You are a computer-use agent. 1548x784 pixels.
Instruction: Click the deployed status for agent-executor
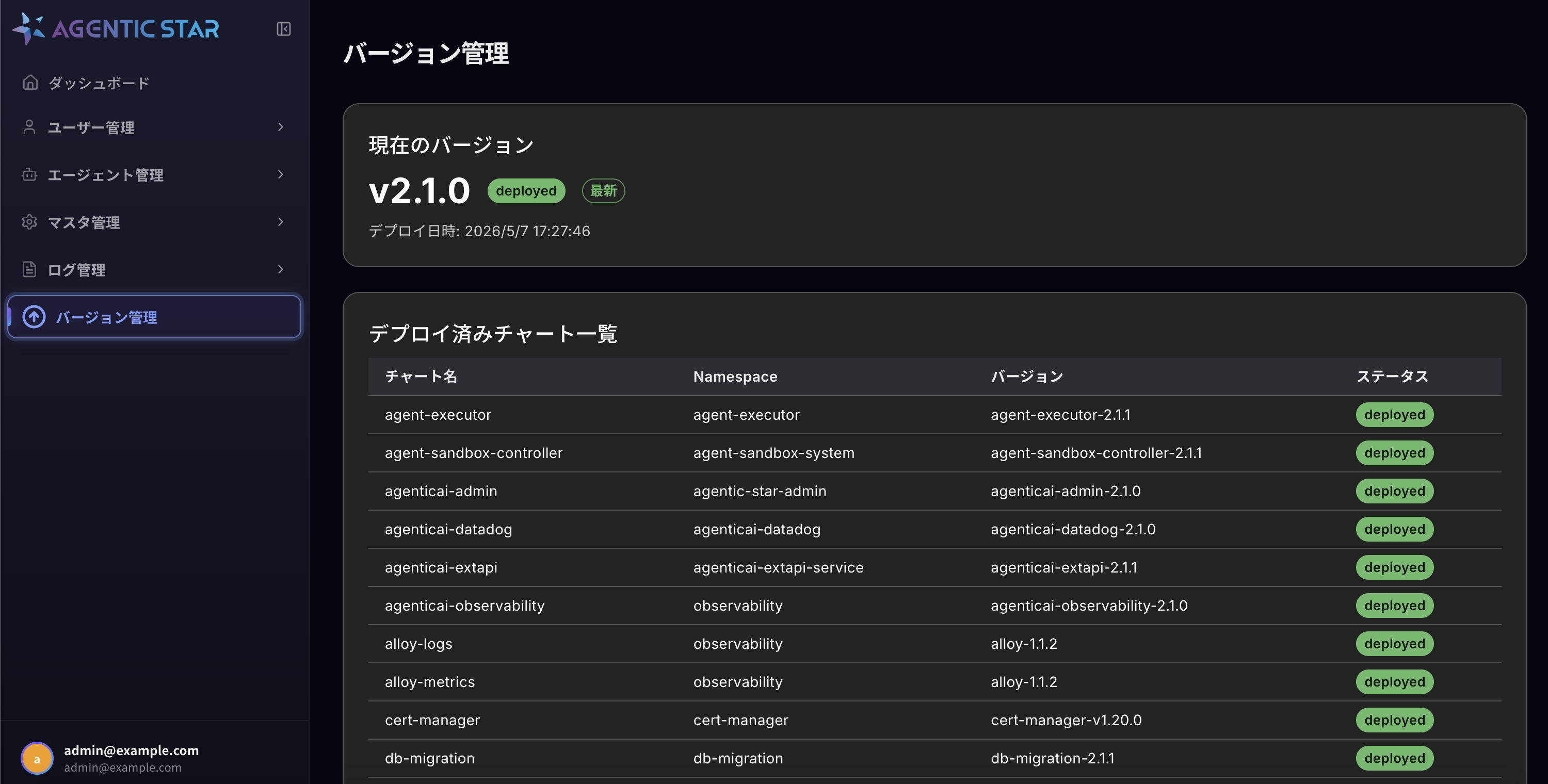(1394, 415)
